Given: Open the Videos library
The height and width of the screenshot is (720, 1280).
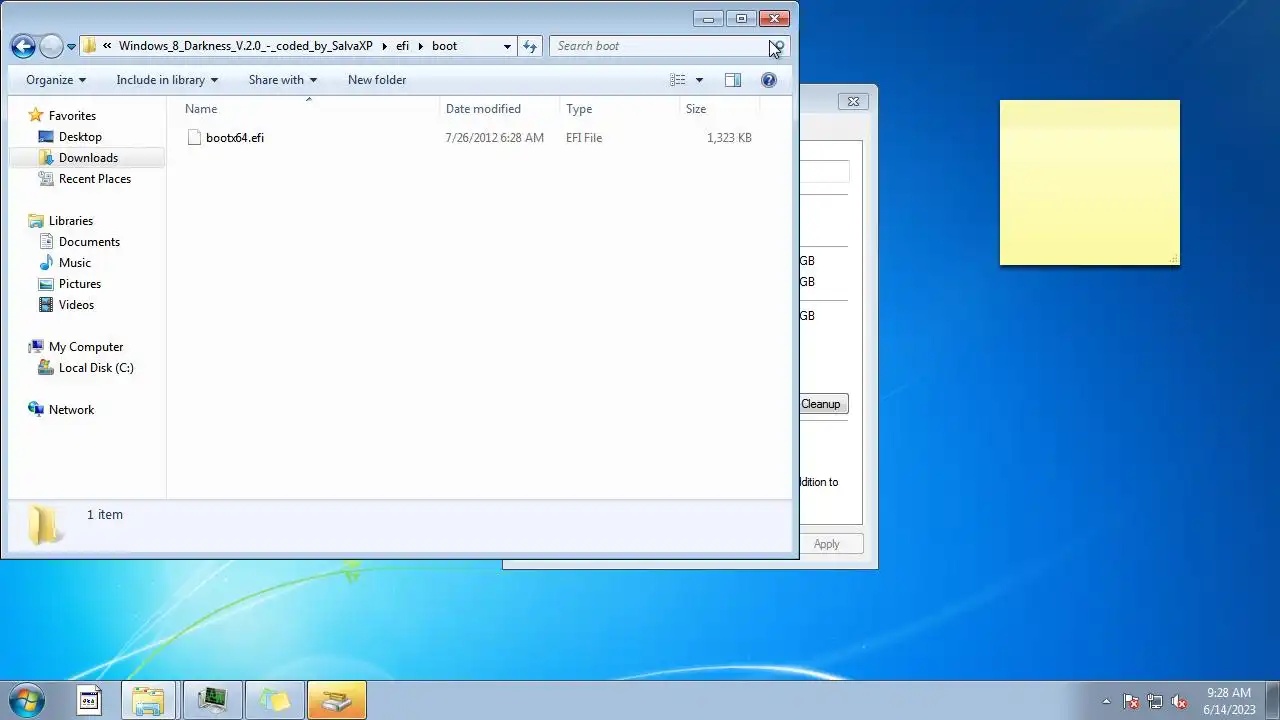Looking at the screenshot, I should coord(76,305).
